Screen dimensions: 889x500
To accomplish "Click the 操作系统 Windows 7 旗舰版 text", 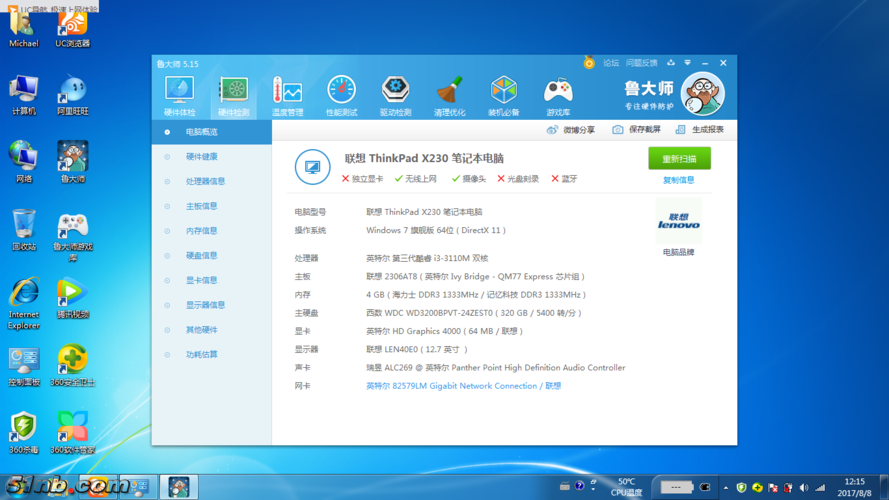I will tap(435, 231).
